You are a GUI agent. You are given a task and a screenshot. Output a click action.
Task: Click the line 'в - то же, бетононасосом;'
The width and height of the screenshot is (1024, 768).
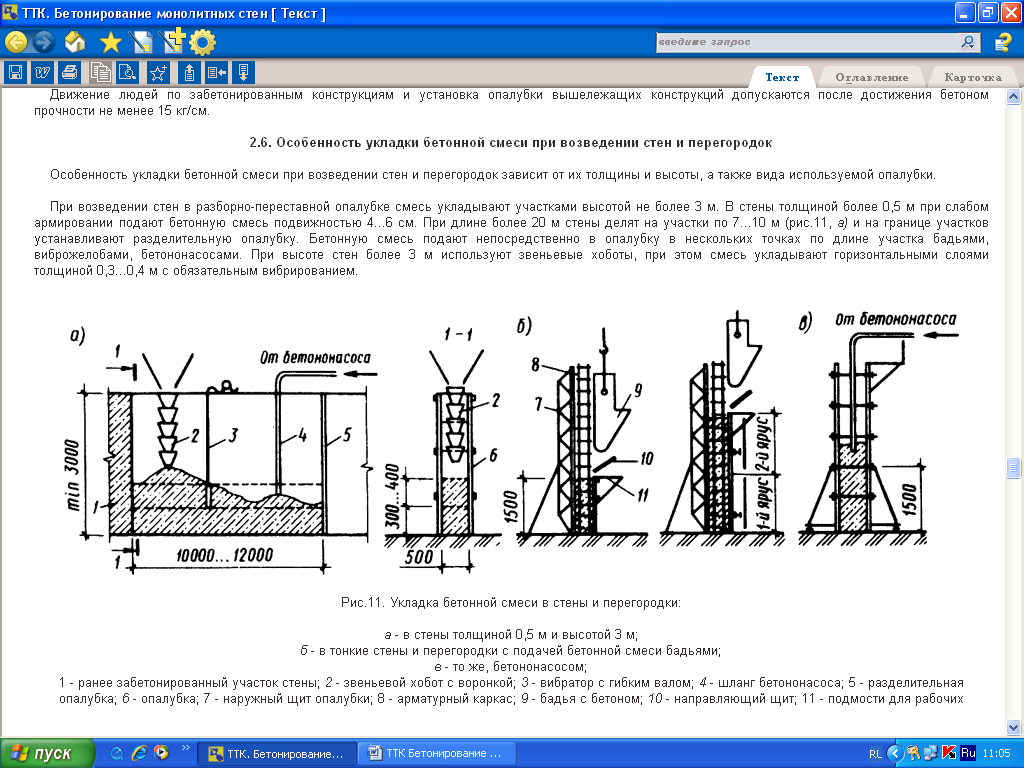[511, 667]
